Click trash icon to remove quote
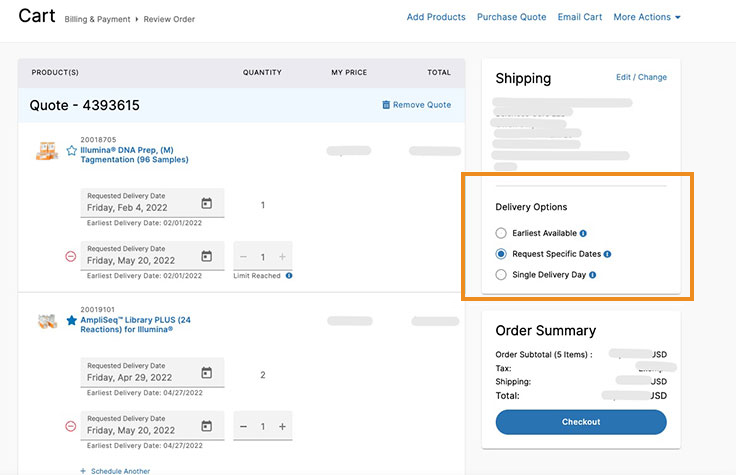The image size is (736, 475). click(386, 105)
